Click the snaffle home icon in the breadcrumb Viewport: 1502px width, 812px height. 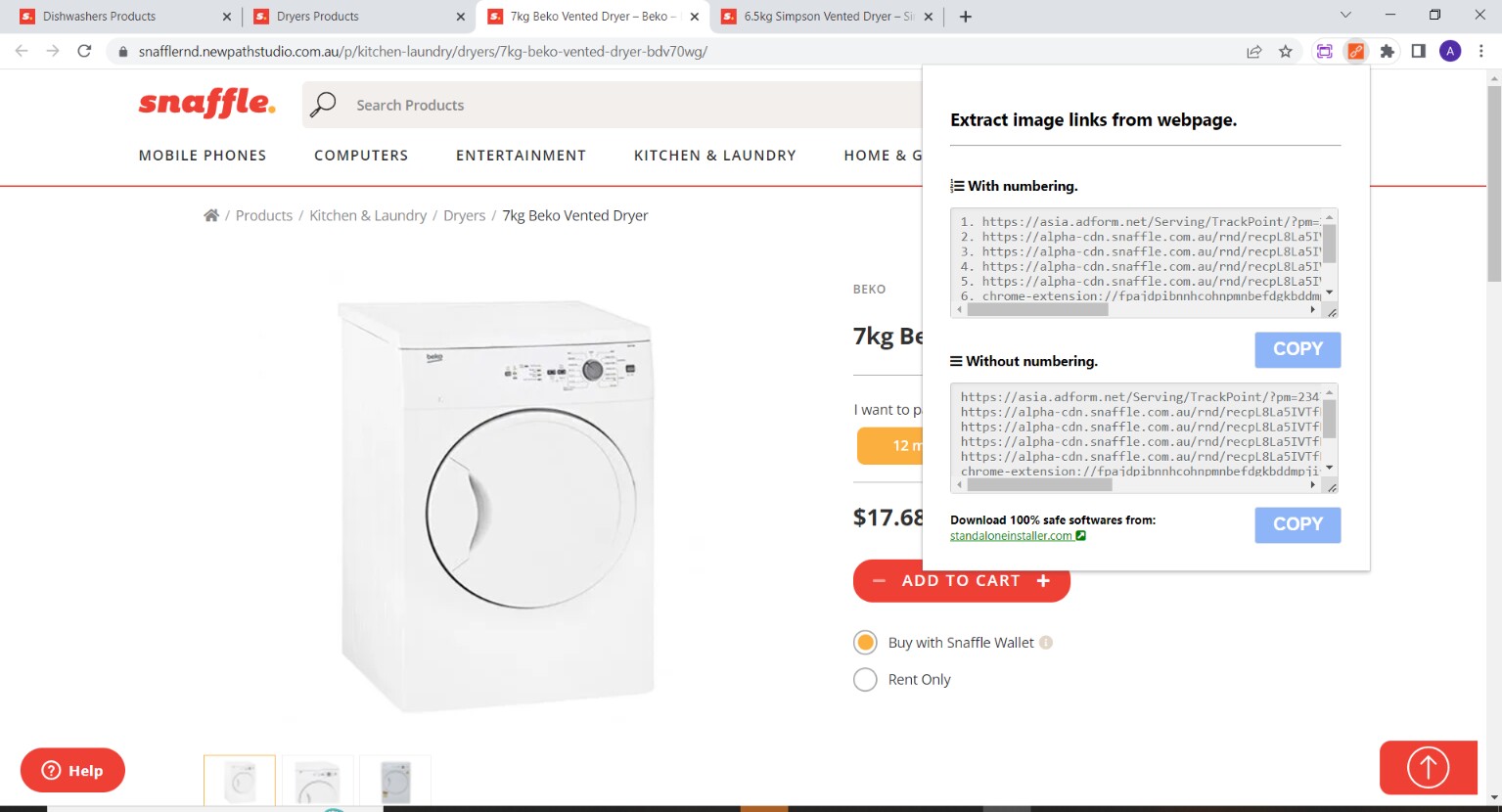coord(211,214)
